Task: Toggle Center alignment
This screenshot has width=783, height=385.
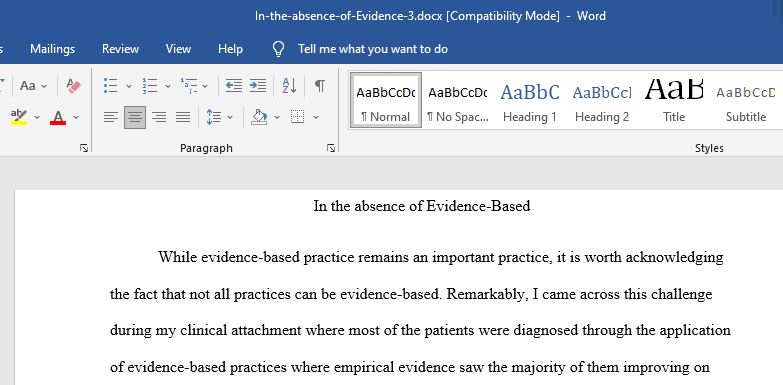Action: click(135, 117)
